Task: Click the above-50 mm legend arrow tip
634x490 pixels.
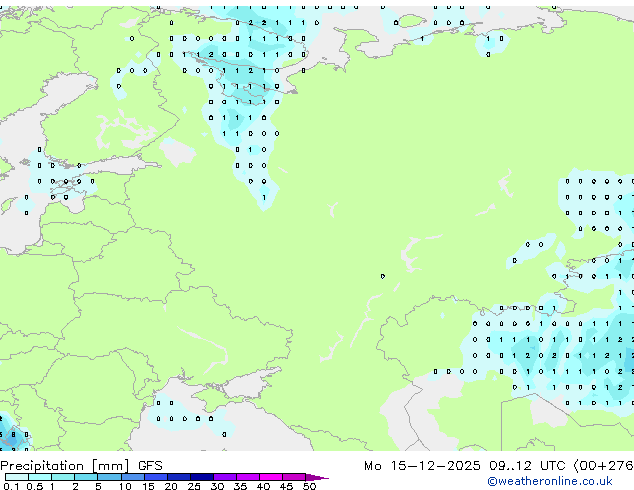Action: click(317, 477)
